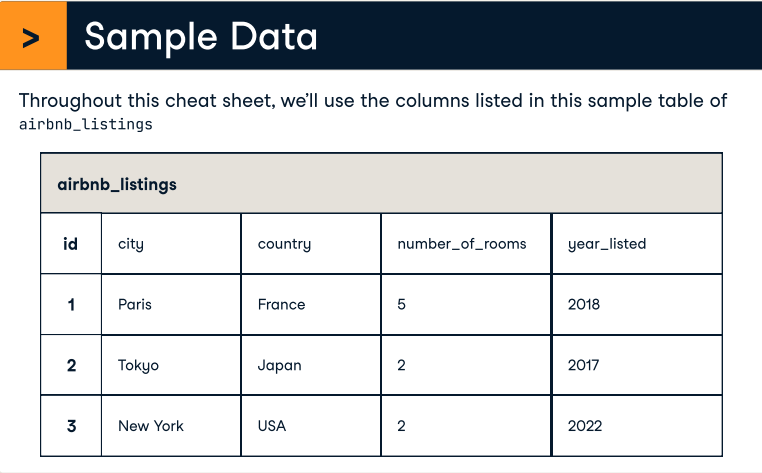Click the Sample Data heading
The height and width of the screenshot is (473, 762).
click(201, 37)
